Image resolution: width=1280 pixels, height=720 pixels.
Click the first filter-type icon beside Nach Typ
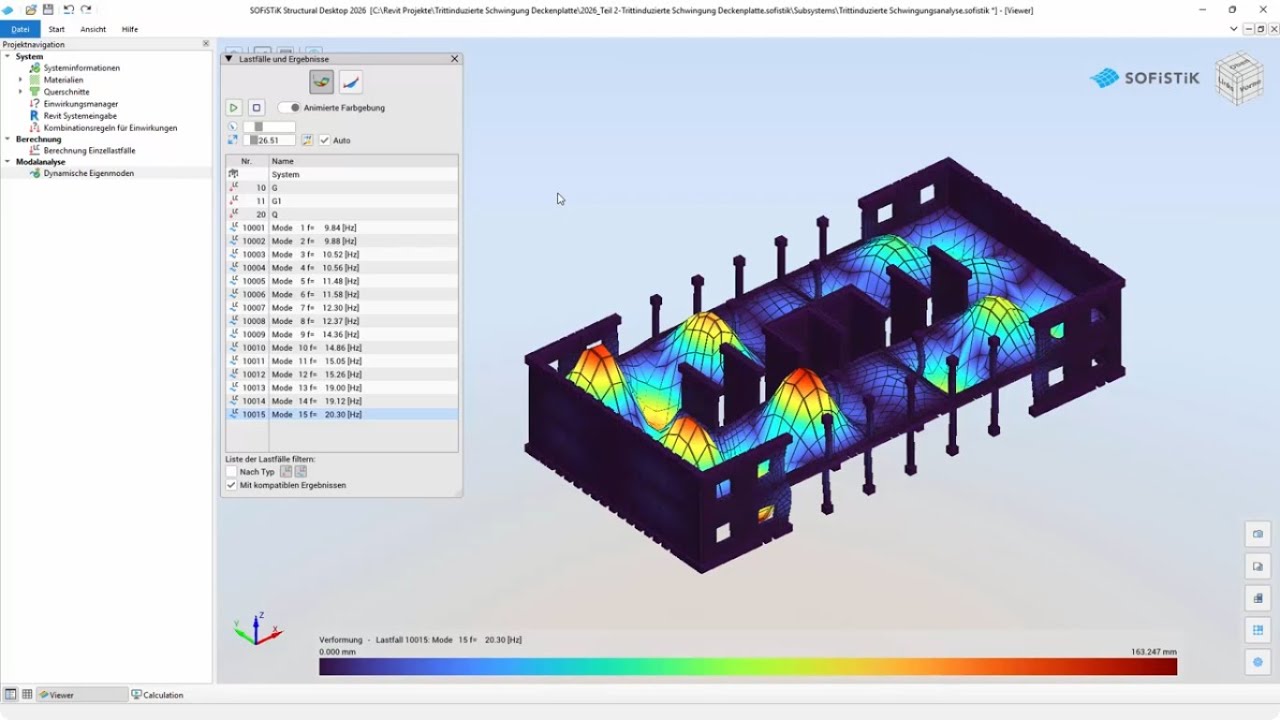tap(286, 472)
